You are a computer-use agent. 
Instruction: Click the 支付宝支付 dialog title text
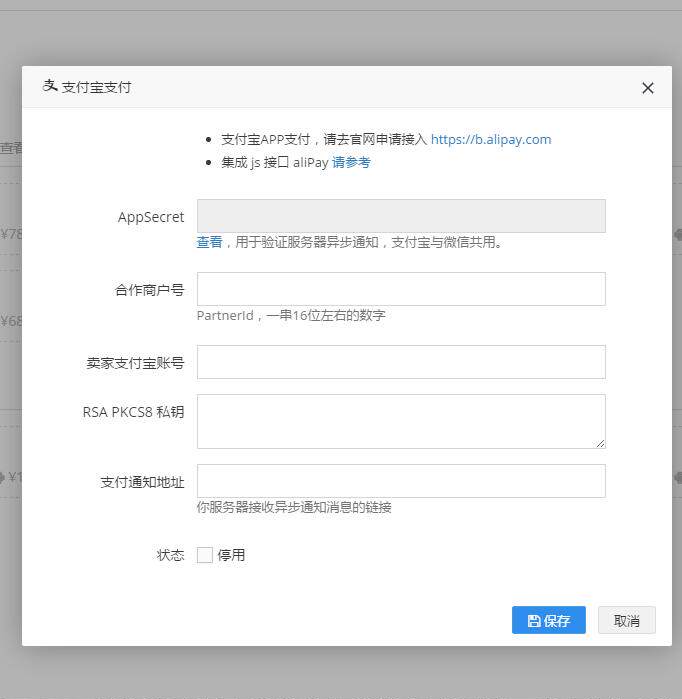tap(96, 87)
